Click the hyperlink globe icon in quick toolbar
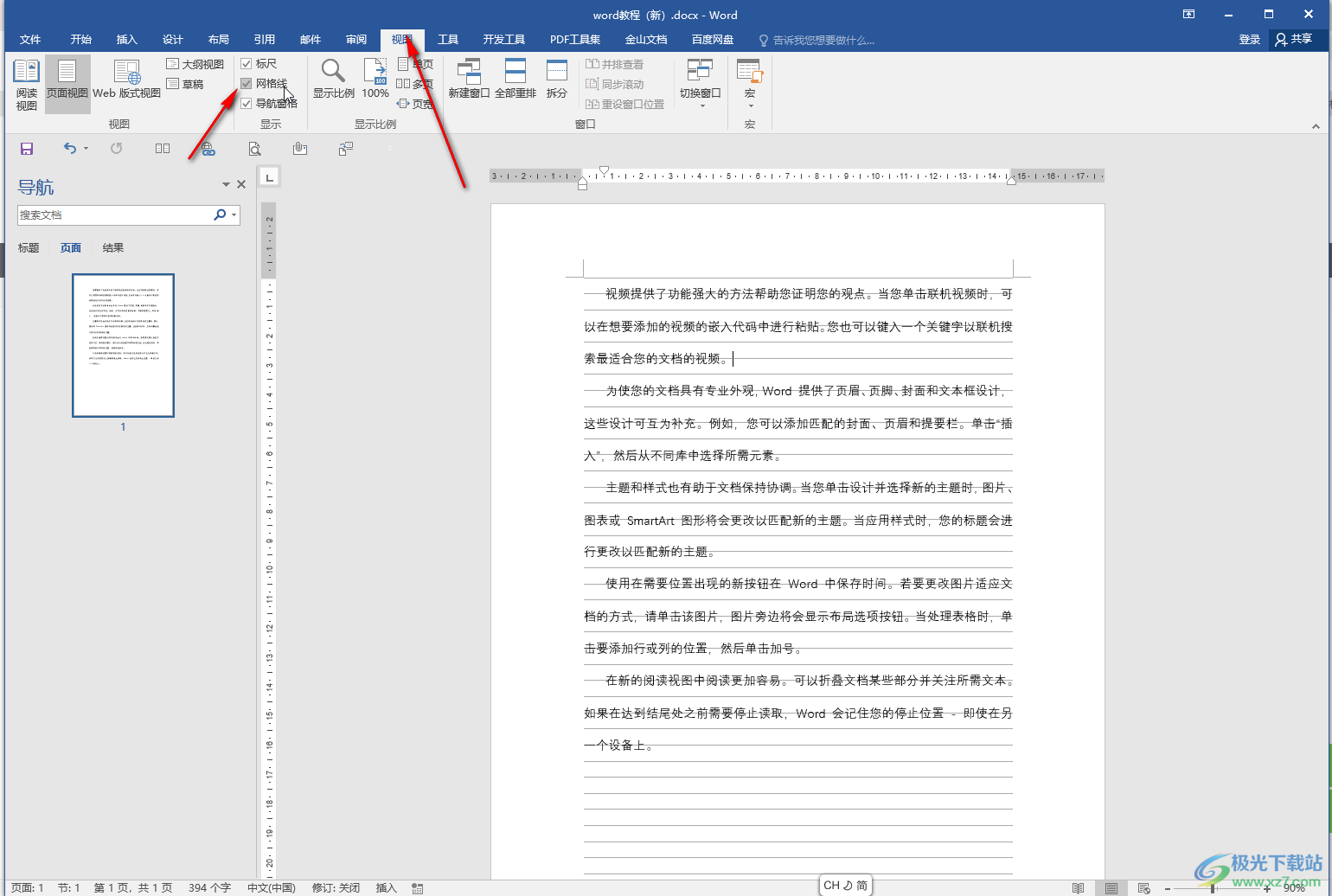Image resolution: width=1332 pixels, height=896 pixels. [x=208, y=149]
